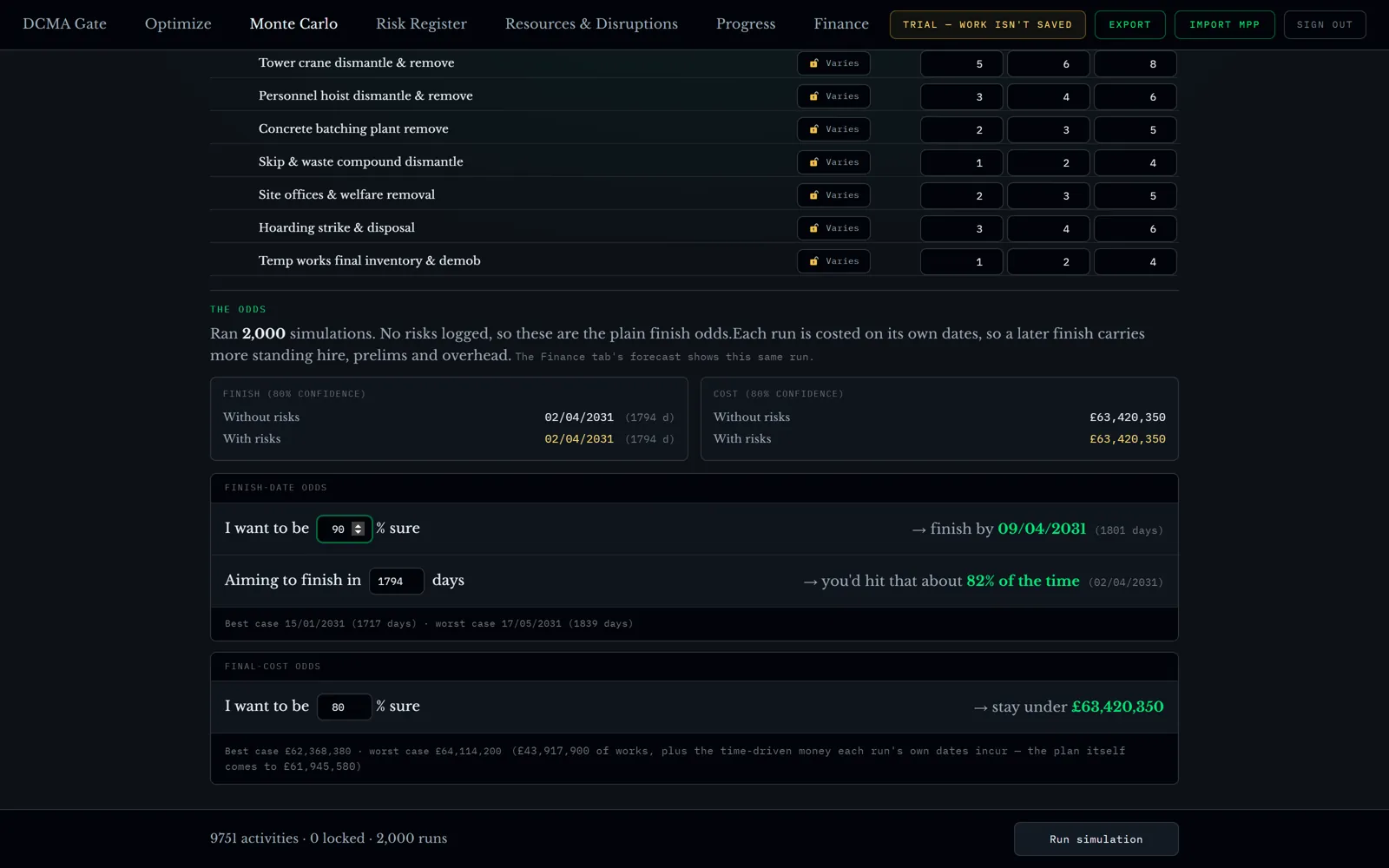1389x868 pixels.
Task: Click the unlock icon for Hoarding strike & disposal
Action: click(x=813, y=228)
